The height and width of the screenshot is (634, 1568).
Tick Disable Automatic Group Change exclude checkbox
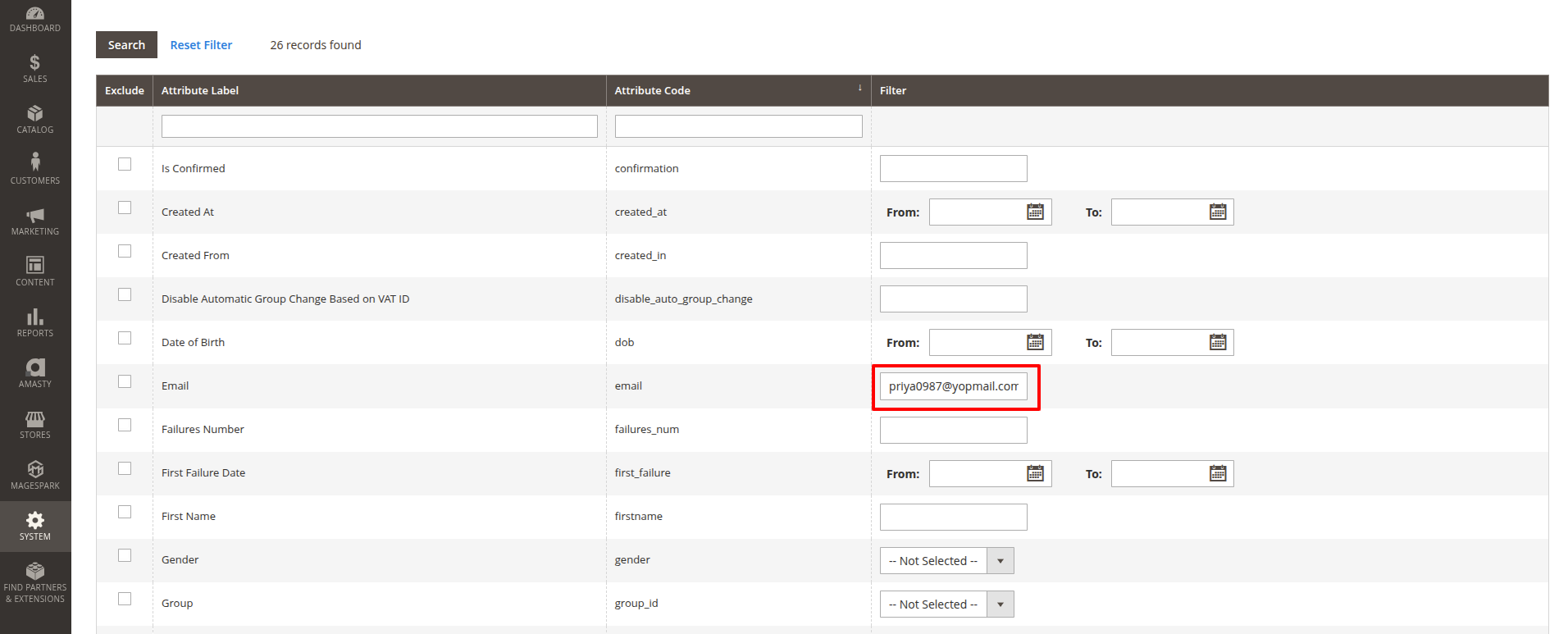125,294
